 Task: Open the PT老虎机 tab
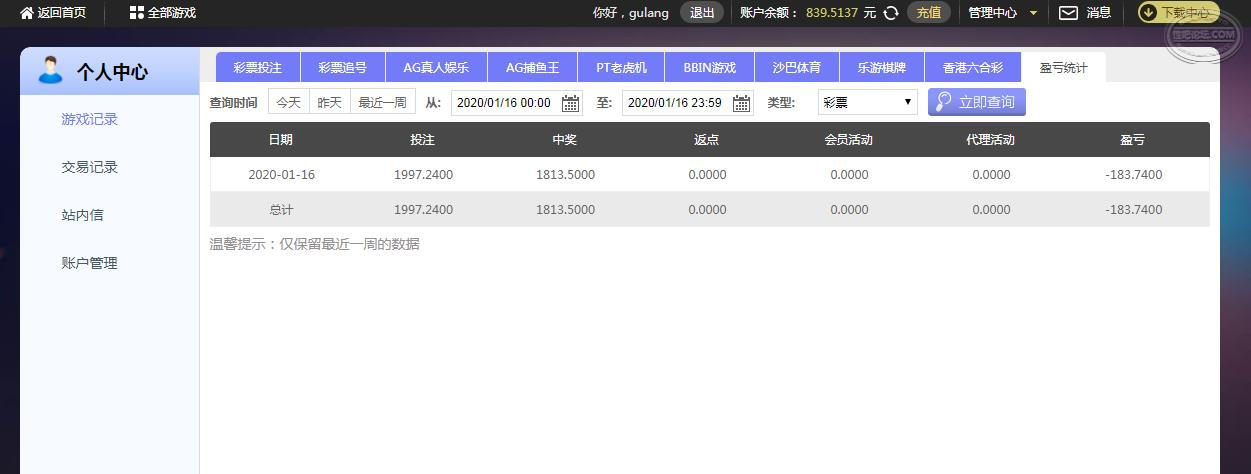[622, 67]
